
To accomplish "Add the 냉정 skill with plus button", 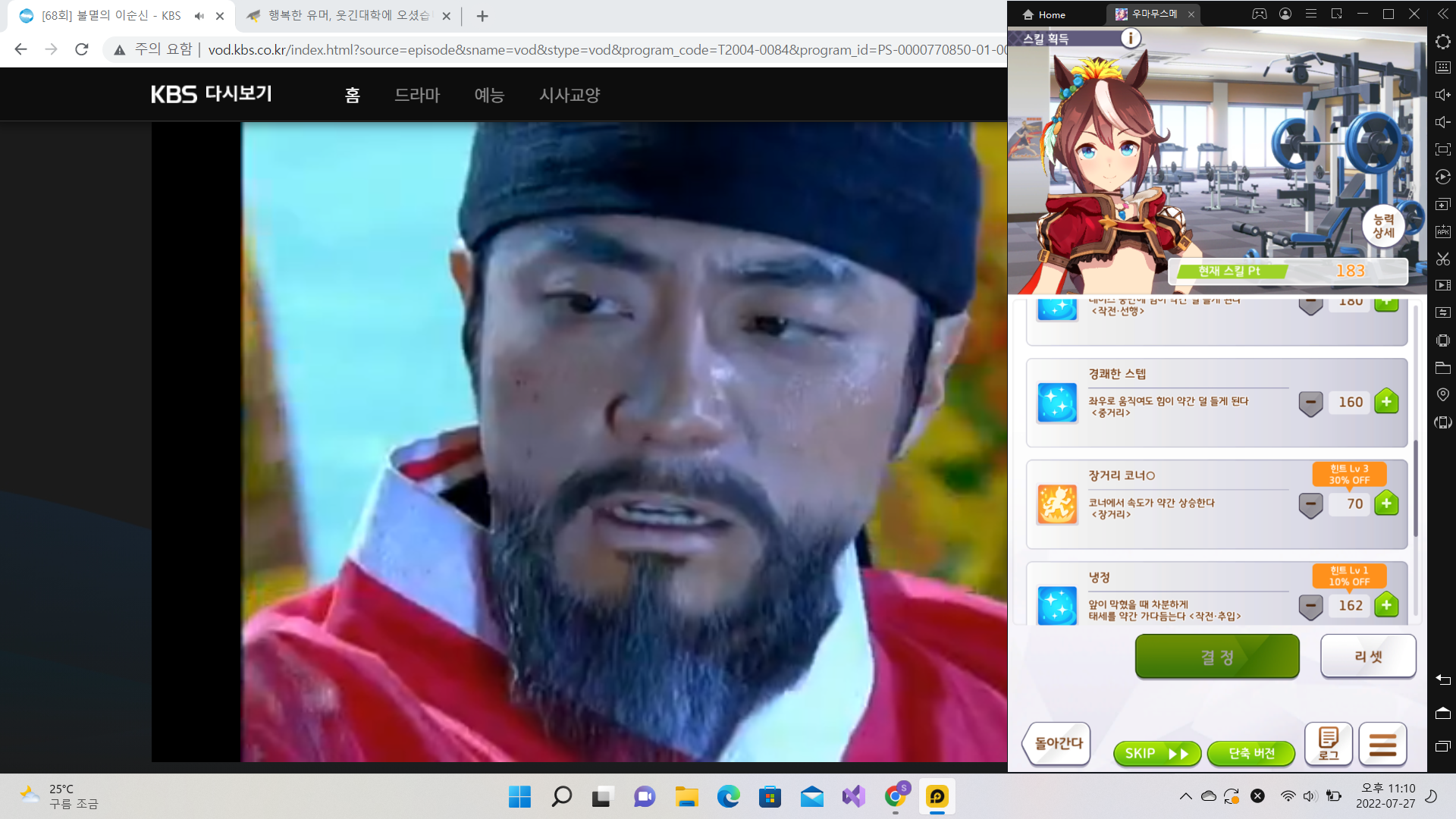I will click(1386, 605).
